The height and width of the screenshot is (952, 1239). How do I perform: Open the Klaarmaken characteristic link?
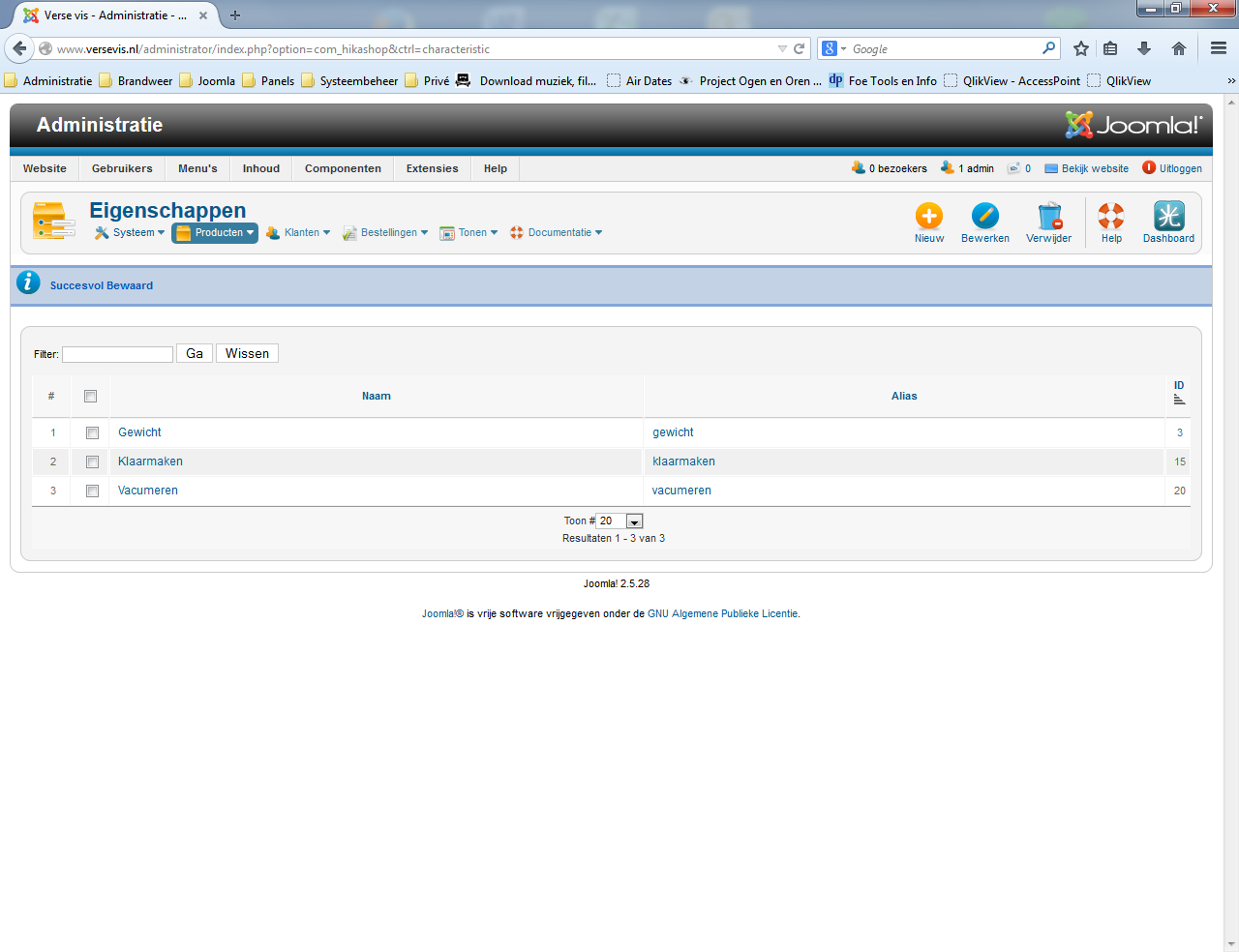pos(150,461)
